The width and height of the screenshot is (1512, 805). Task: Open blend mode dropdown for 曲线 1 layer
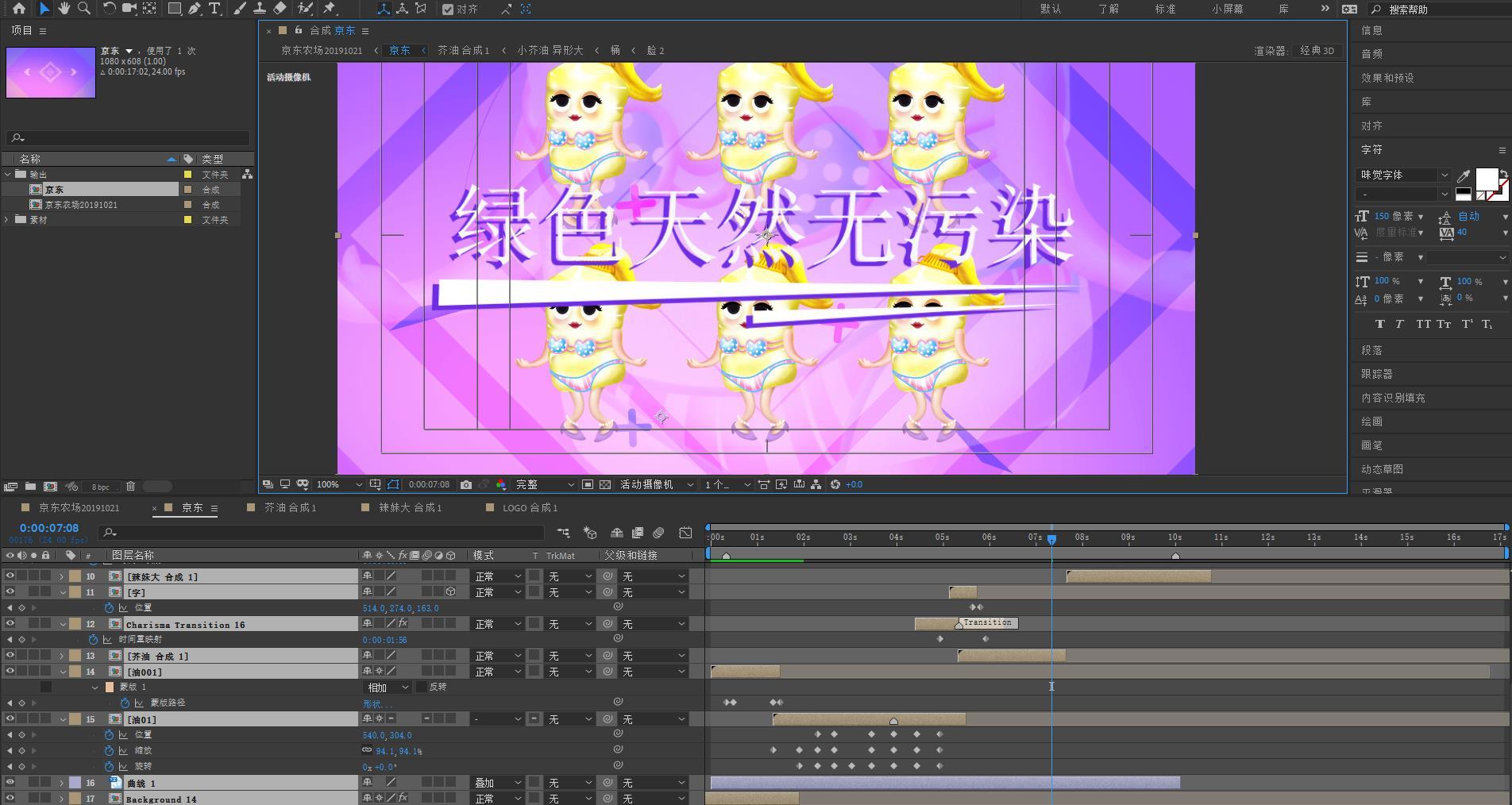pos(497,783)
